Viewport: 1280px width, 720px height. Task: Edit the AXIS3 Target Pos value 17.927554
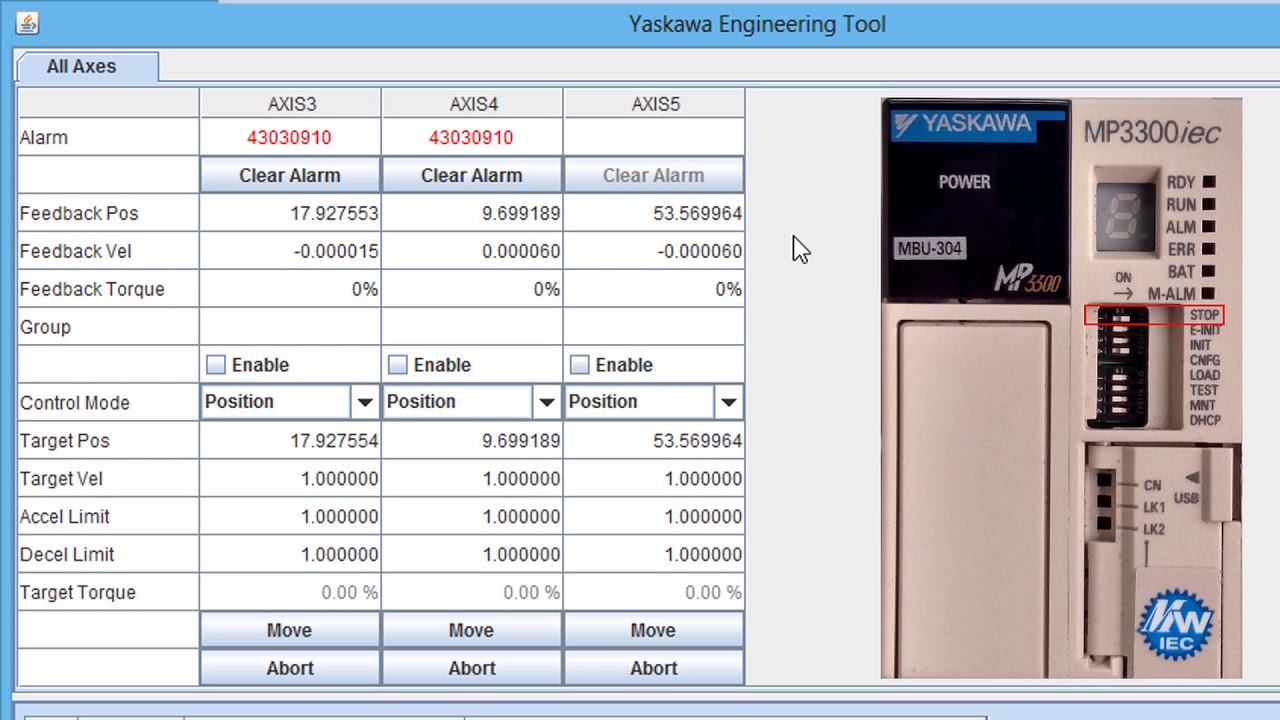click(x=290, y=441)
